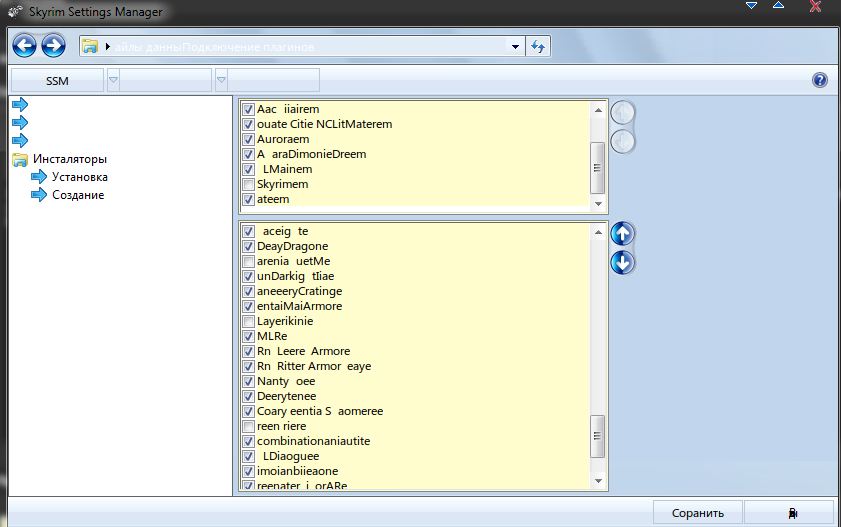Uncheck the MLRe checkbox
Screen dimensions: 841x527
point(248,337)
